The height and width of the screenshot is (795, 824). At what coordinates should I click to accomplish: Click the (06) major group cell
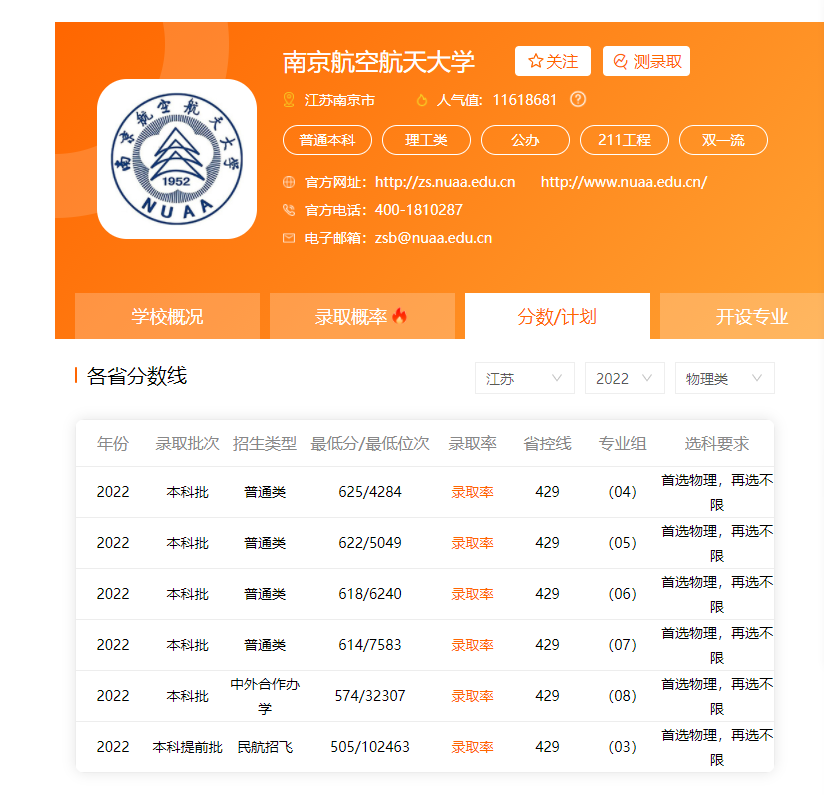pos(622,594)
